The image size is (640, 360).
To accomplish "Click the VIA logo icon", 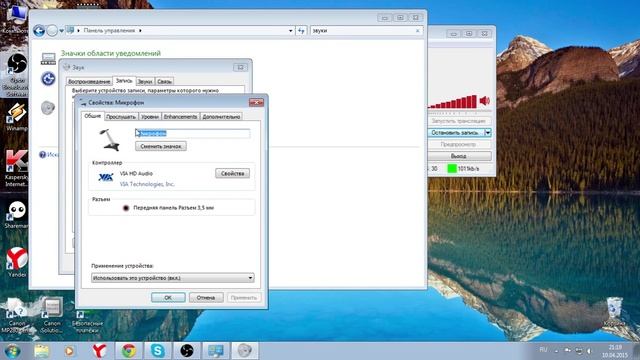I will click(105, 178).
